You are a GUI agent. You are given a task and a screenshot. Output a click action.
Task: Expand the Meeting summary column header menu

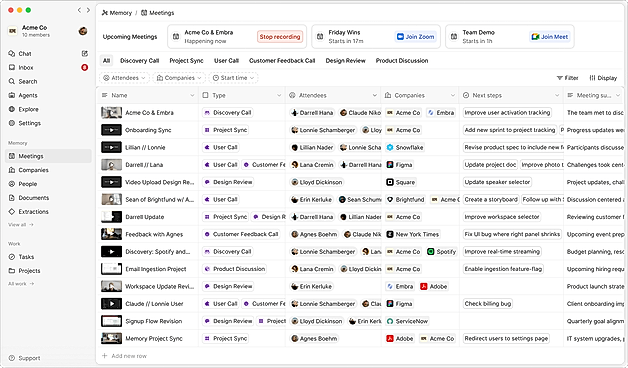618,95
